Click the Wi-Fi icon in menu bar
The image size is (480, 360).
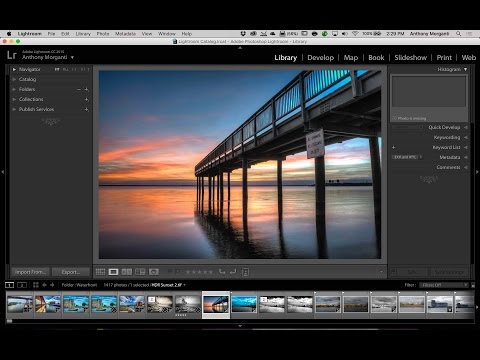click(x=355, y=34)
